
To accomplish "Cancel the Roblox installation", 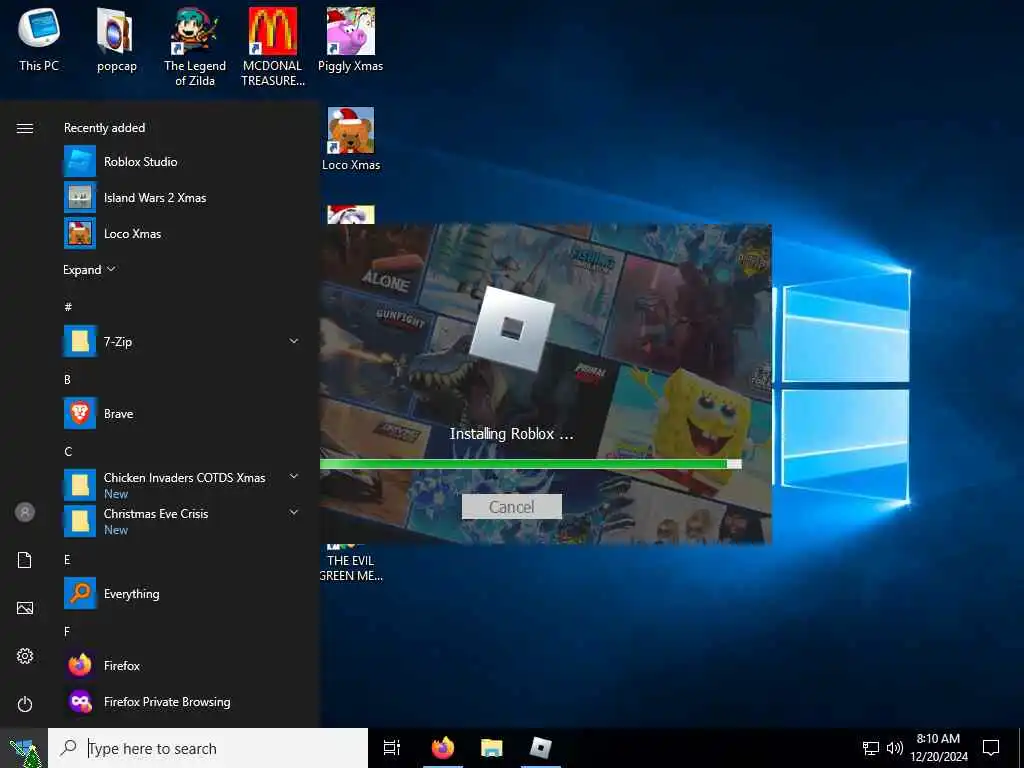I will (511, 507).
